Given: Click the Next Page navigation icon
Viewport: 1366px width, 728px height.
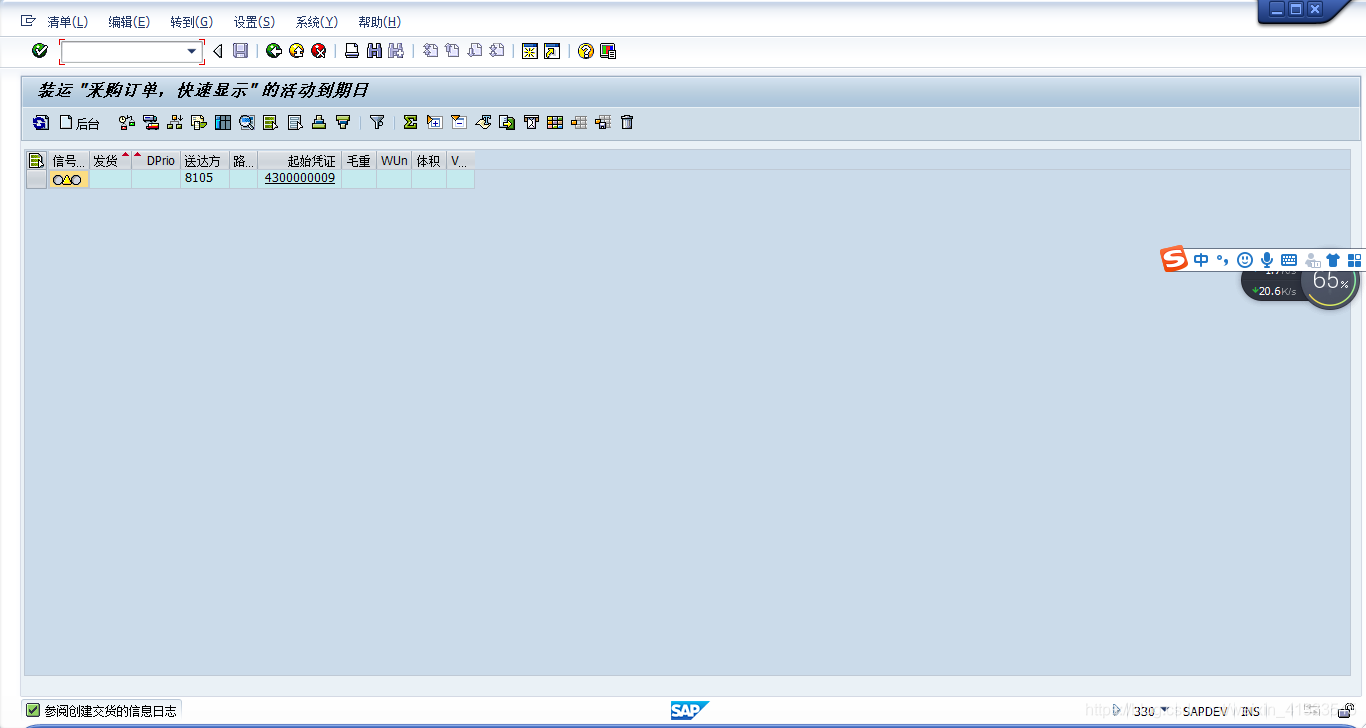Looking at the screenshot, I should pyautogui.click(x=475, y=51).
